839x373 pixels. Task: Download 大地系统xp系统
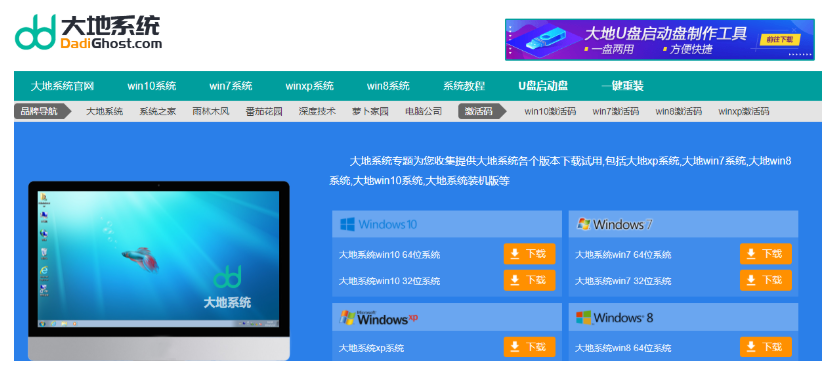529,347
